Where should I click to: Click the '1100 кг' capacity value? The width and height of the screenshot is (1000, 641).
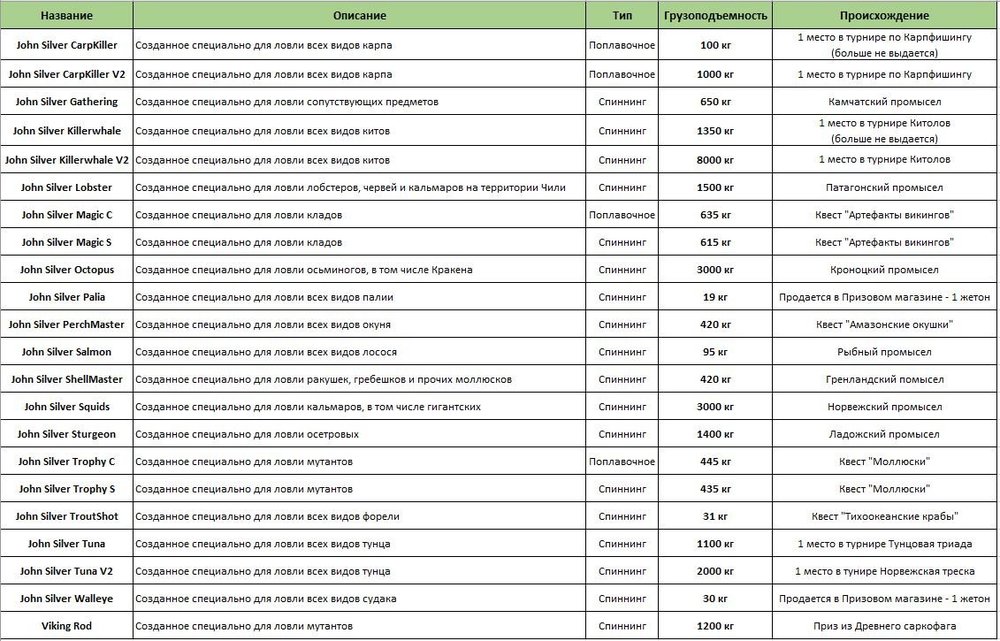715,544
